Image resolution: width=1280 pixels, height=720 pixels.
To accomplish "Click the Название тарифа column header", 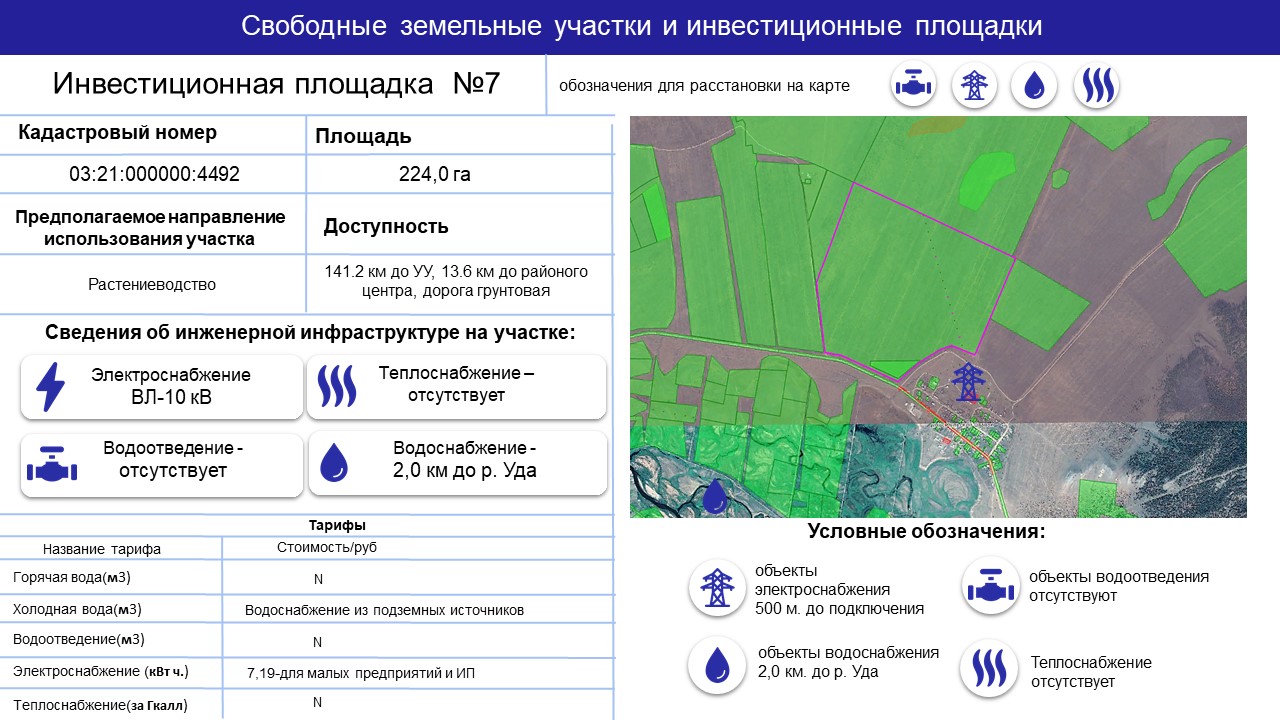I will (102, 549).
